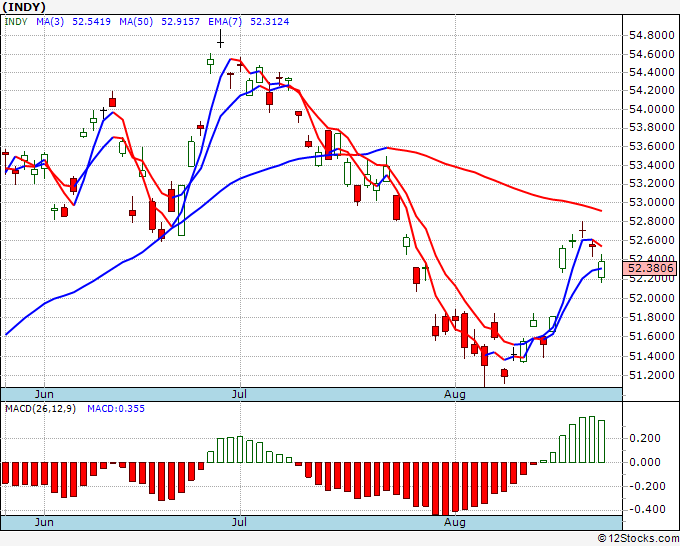
Task: Select the 54.8000 price axis label
Action: (x=652, y=35)
